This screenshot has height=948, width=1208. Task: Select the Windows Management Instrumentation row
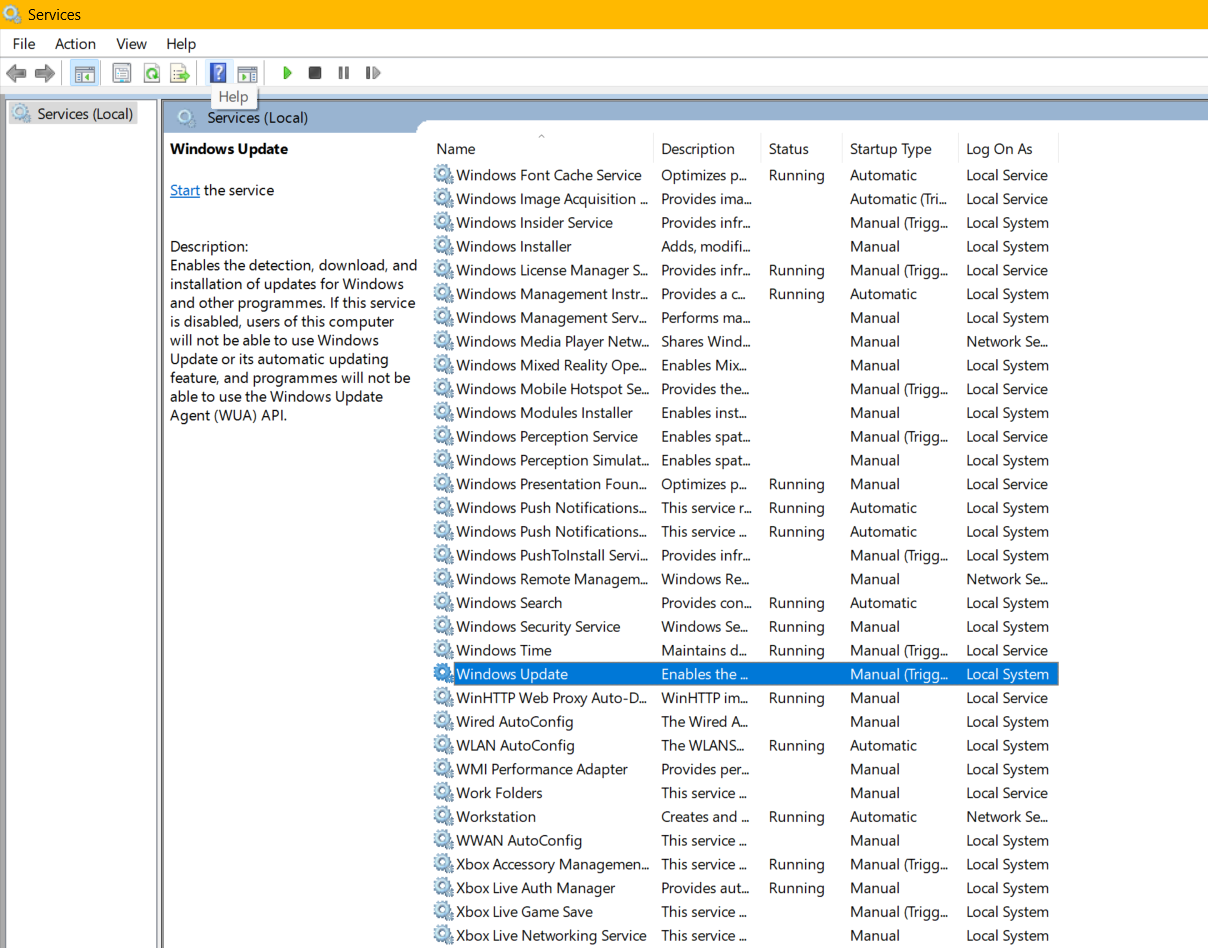[745, 294]
